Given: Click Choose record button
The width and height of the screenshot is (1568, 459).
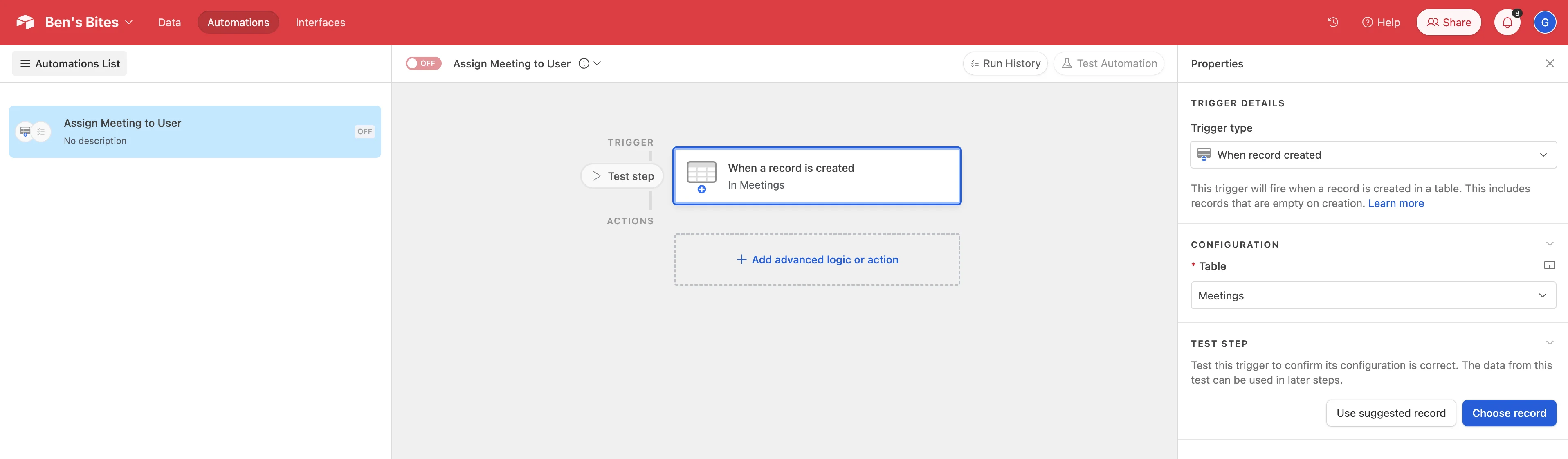Looking at the screenshot, I should (1508, 413).
